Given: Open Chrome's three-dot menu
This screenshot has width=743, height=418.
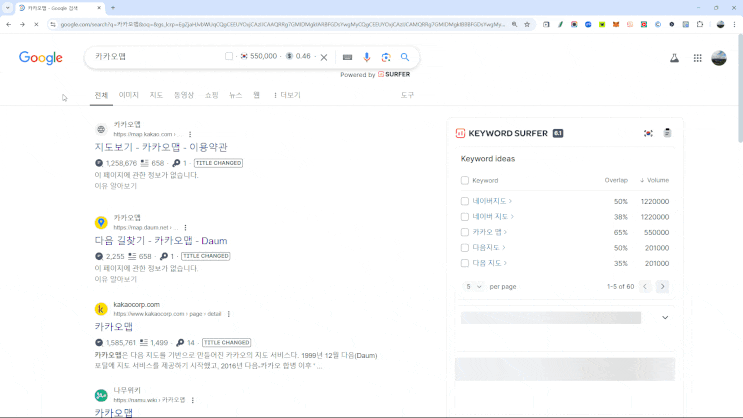Looking at the screenshot, I should 734,24.
